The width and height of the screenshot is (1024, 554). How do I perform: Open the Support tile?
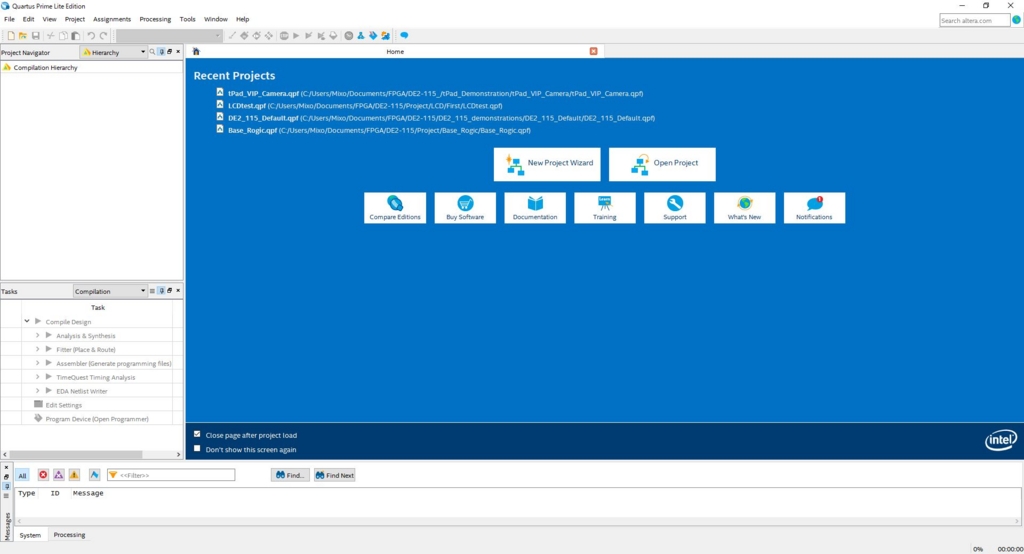(x=675, y=208)
